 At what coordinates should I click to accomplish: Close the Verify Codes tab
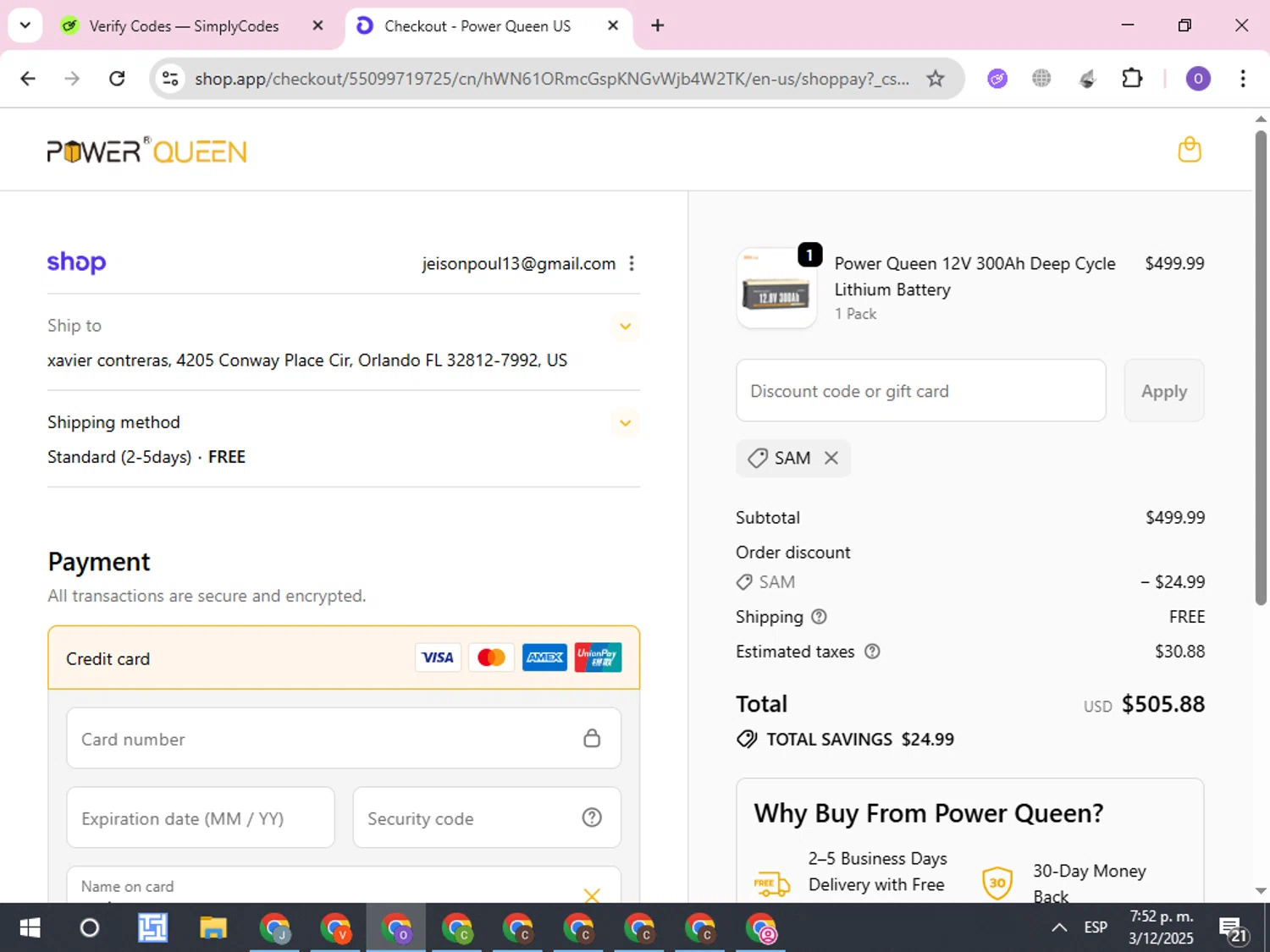317,25
